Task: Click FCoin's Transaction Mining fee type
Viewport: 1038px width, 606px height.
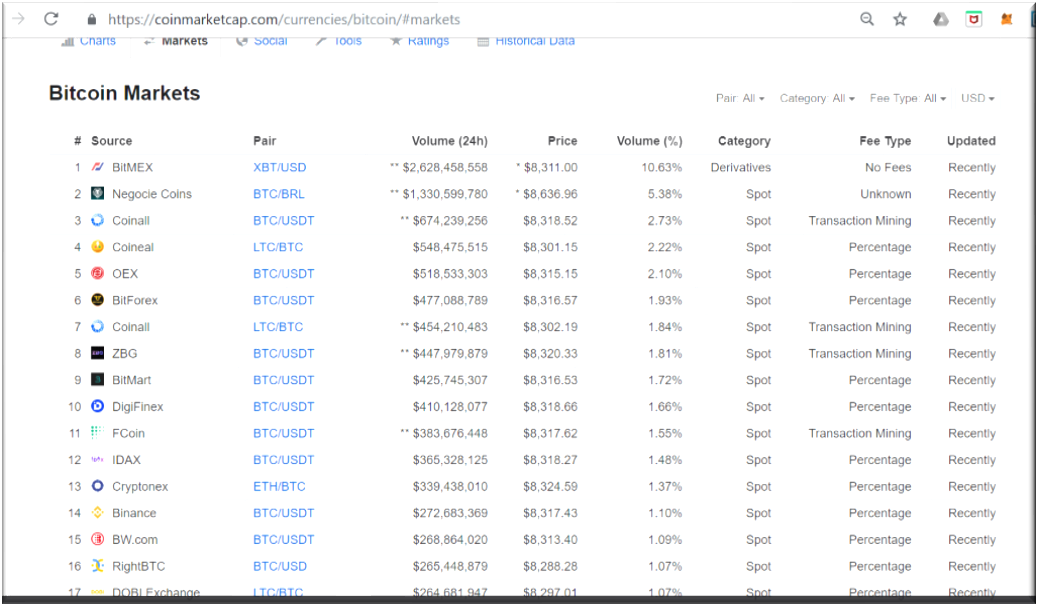Action: tap(859, 433)
